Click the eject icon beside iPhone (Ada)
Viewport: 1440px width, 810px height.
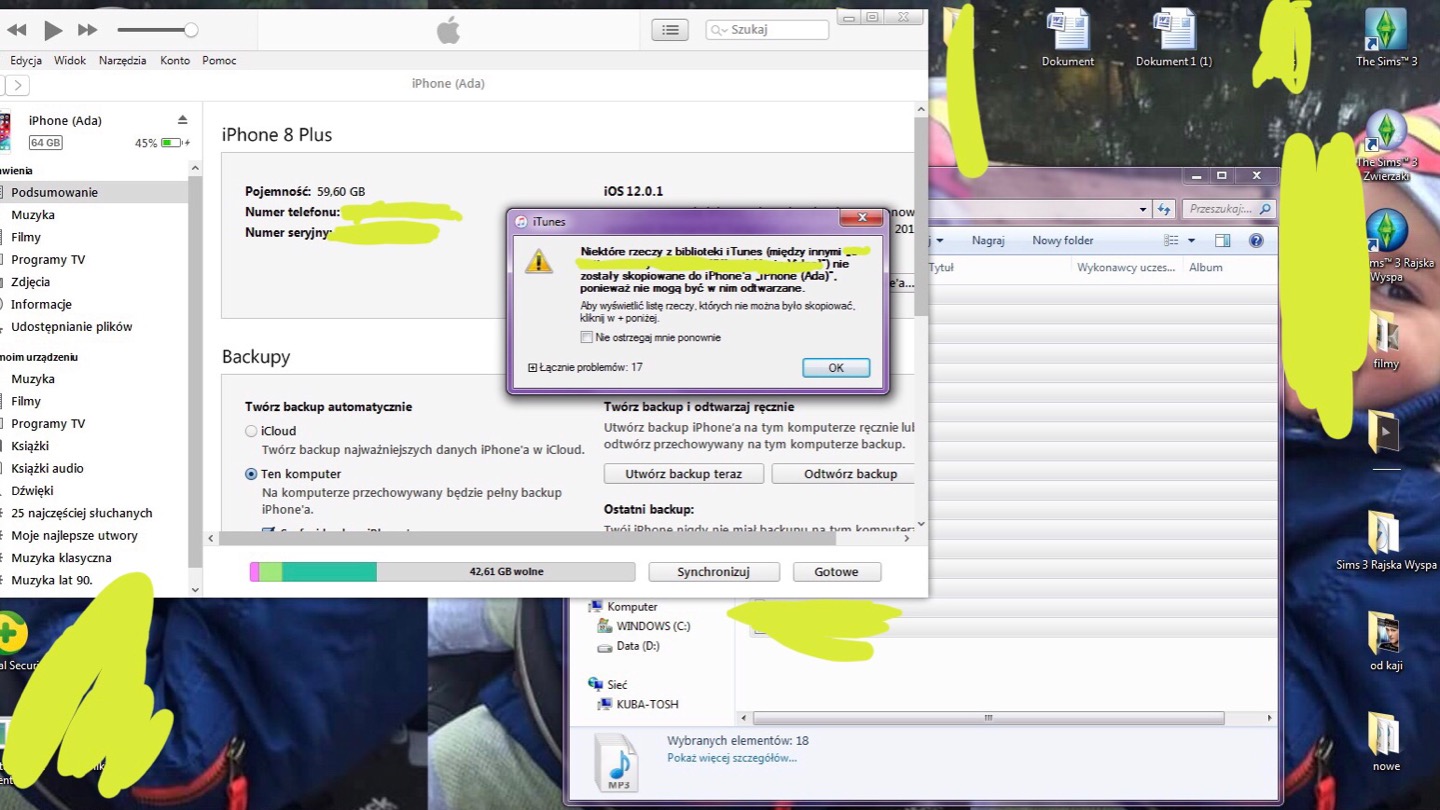[182, 120]
